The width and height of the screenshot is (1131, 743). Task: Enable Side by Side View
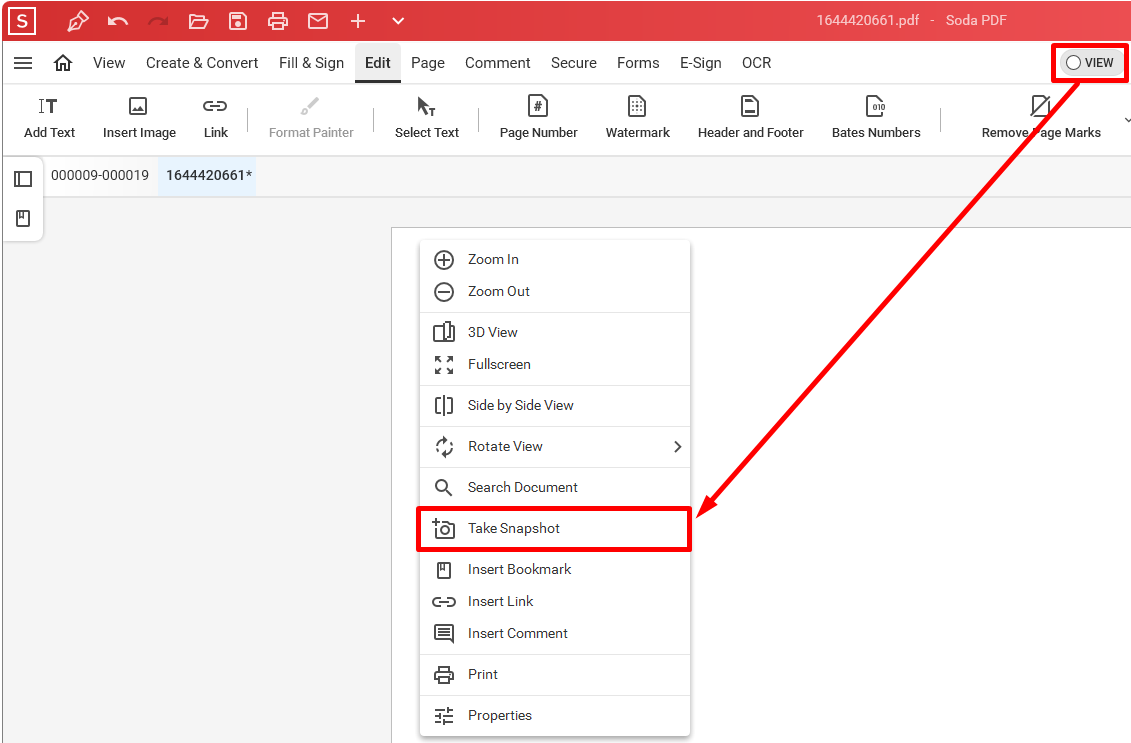(x=555, y=405)
